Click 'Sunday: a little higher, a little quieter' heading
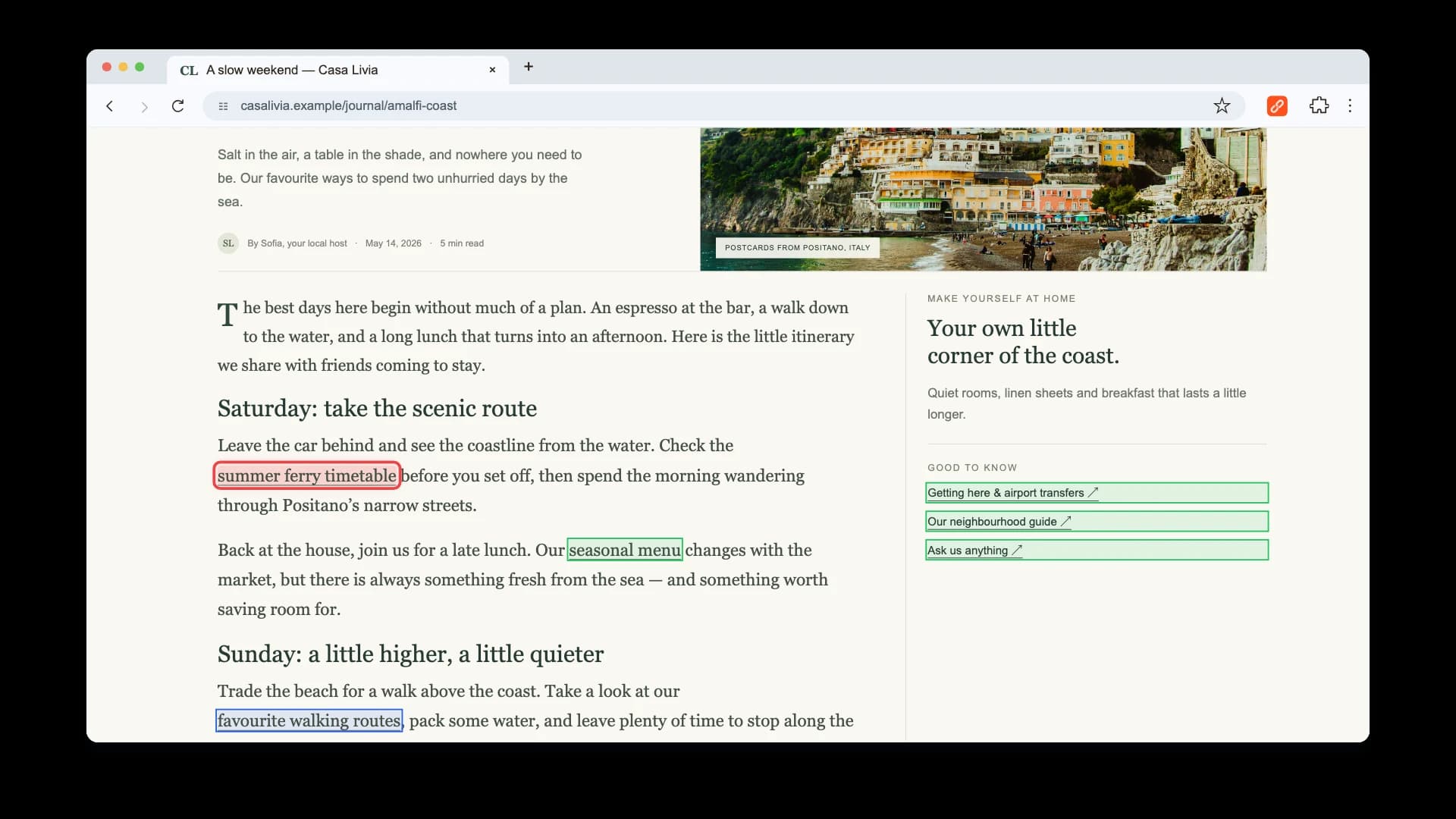The width and height of the screenshot is (1456, 819). click(x=410, y=654)
